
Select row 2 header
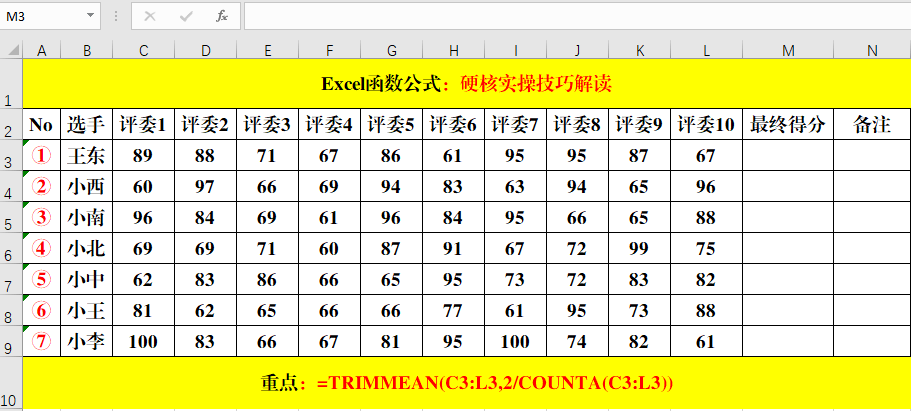pos(11,124)
